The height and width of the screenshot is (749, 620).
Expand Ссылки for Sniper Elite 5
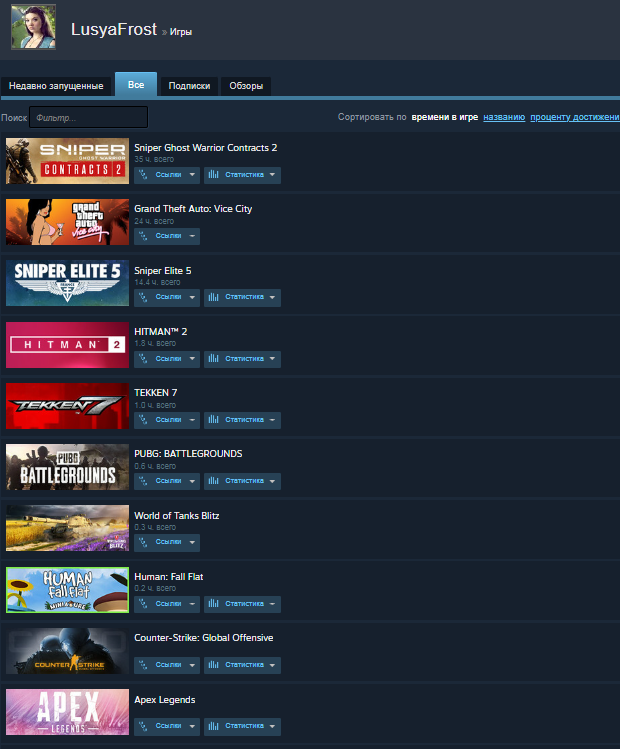(x=167, y=297)
